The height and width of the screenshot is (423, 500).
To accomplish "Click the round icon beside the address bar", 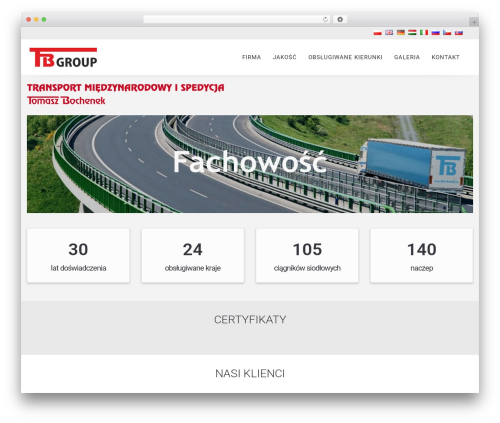I will point(340,19).
